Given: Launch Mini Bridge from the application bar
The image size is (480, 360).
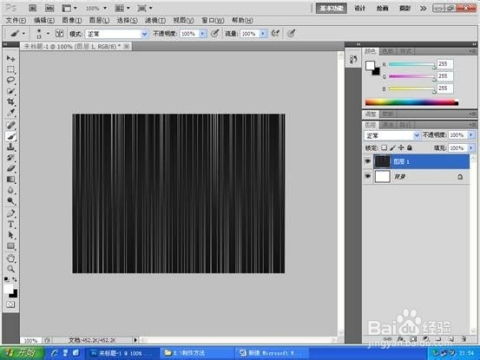Looking at the screenshot, I should point(49,8).
